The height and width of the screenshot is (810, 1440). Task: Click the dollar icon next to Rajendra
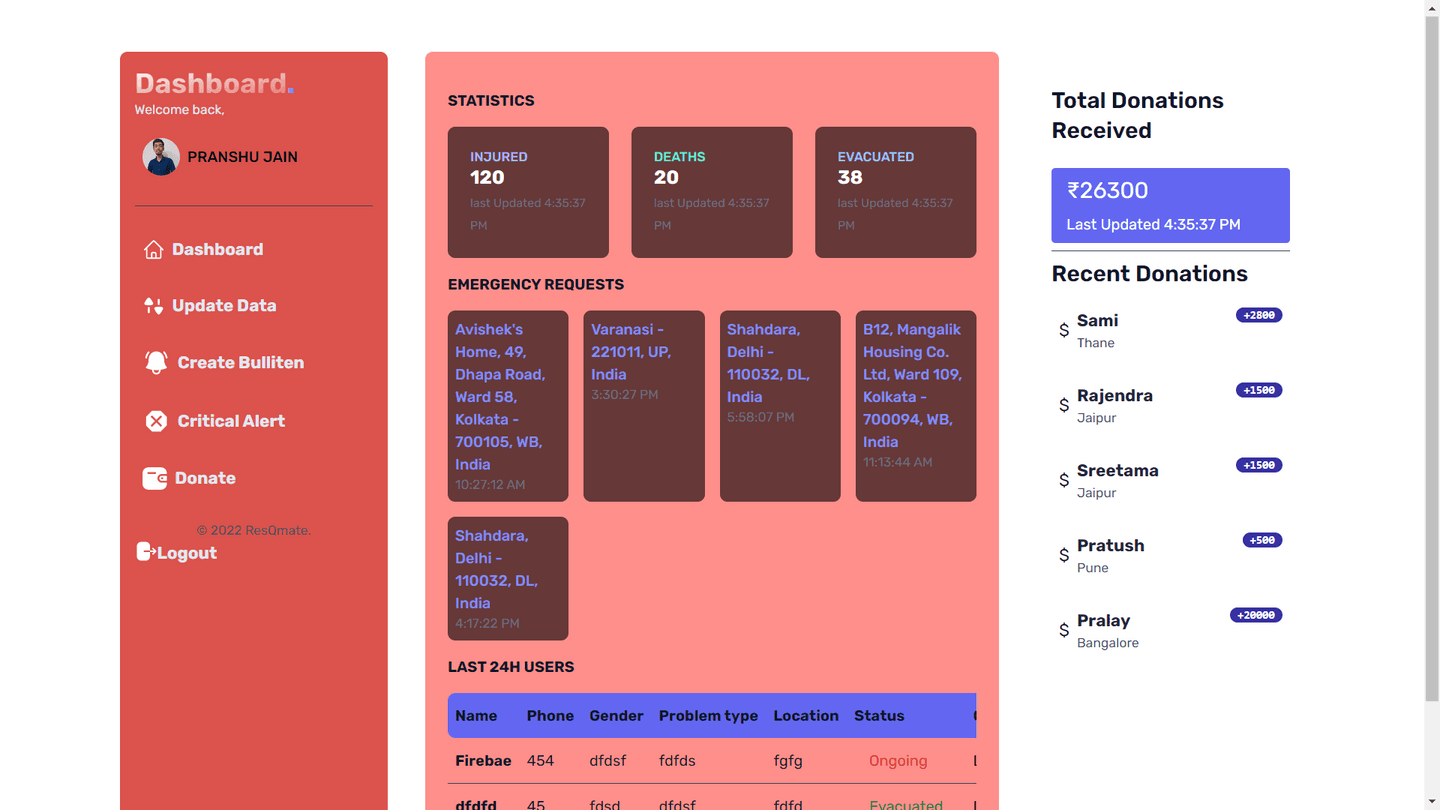coord(1064,405)
